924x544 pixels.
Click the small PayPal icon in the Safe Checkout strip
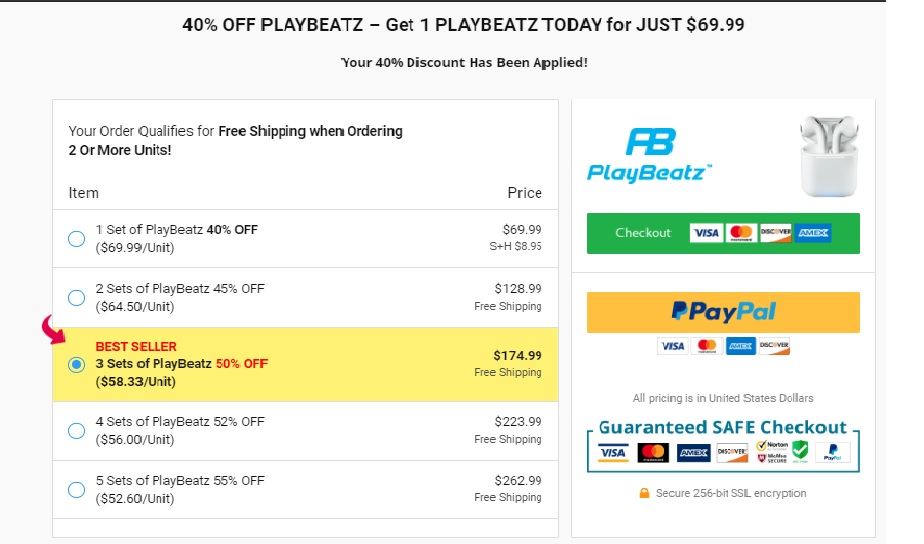pos(832,453)
